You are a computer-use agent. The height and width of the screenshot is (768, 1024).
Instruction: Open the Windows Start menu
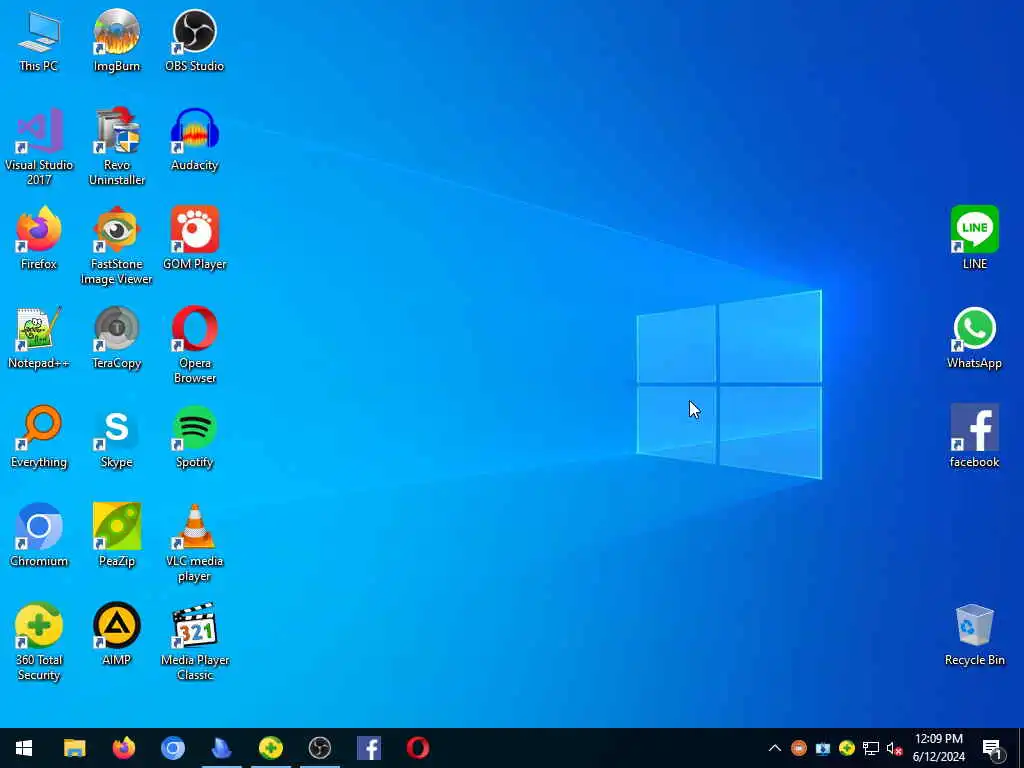click(x=24, y=748)
